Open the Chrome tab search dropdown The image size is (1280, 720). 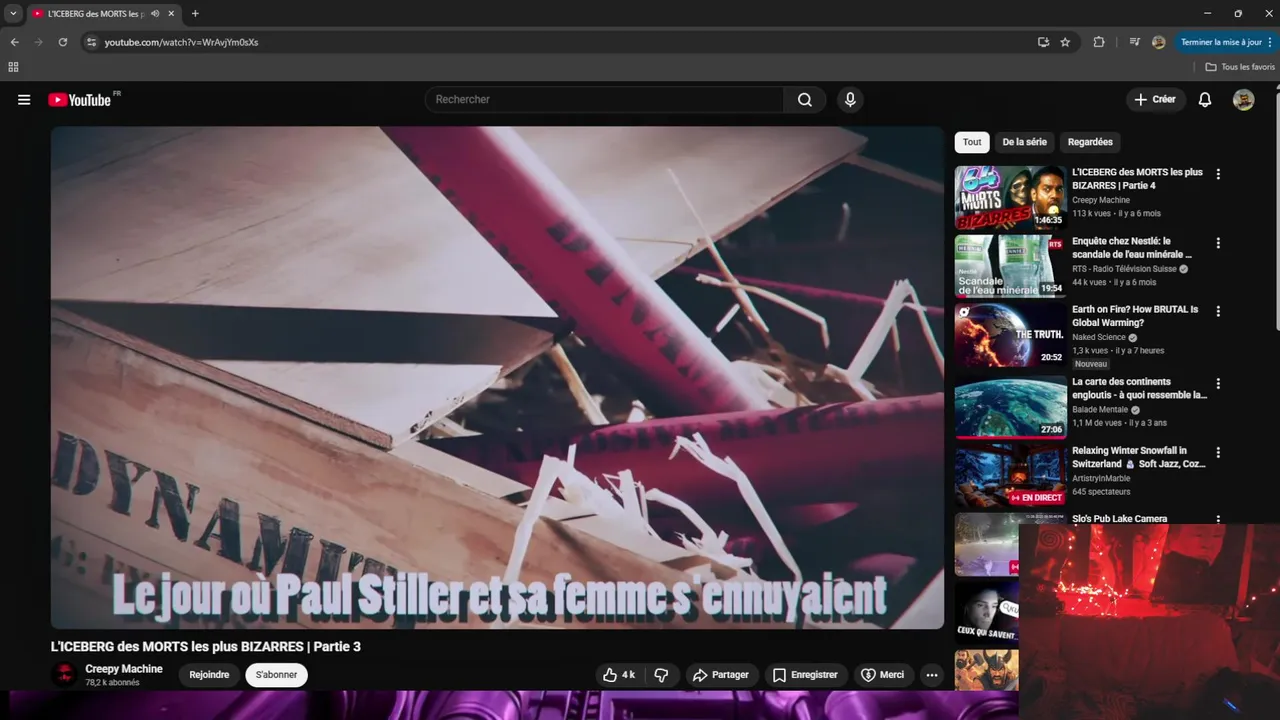(x=13, y=14)
